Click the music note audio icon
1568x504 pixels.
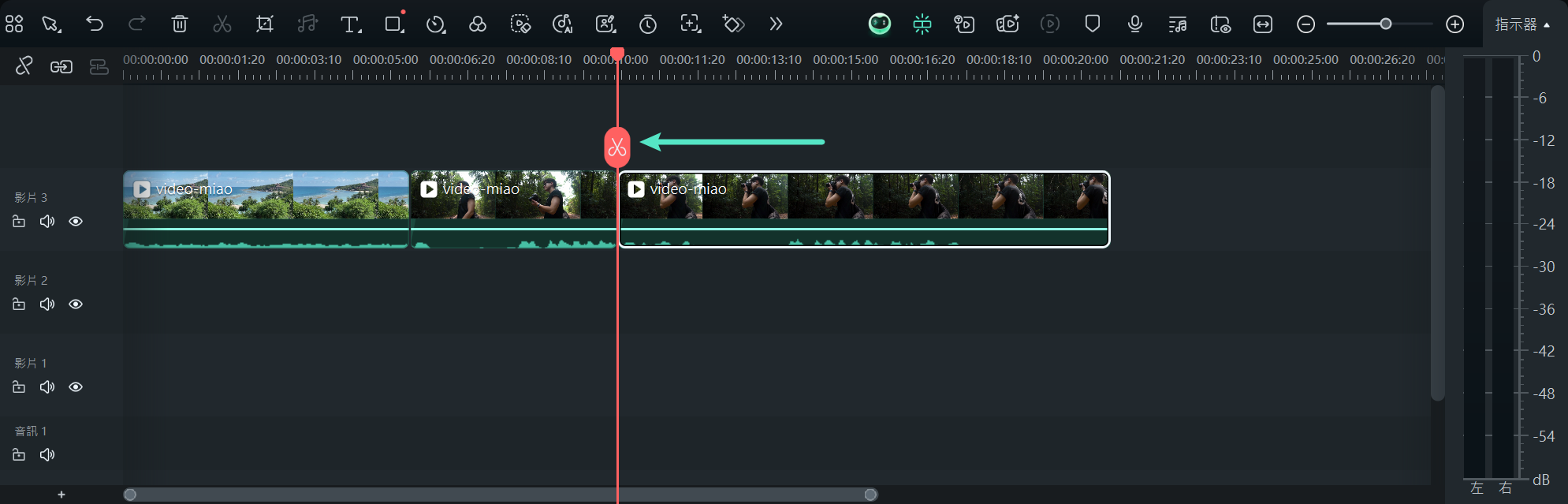(307, 24)
